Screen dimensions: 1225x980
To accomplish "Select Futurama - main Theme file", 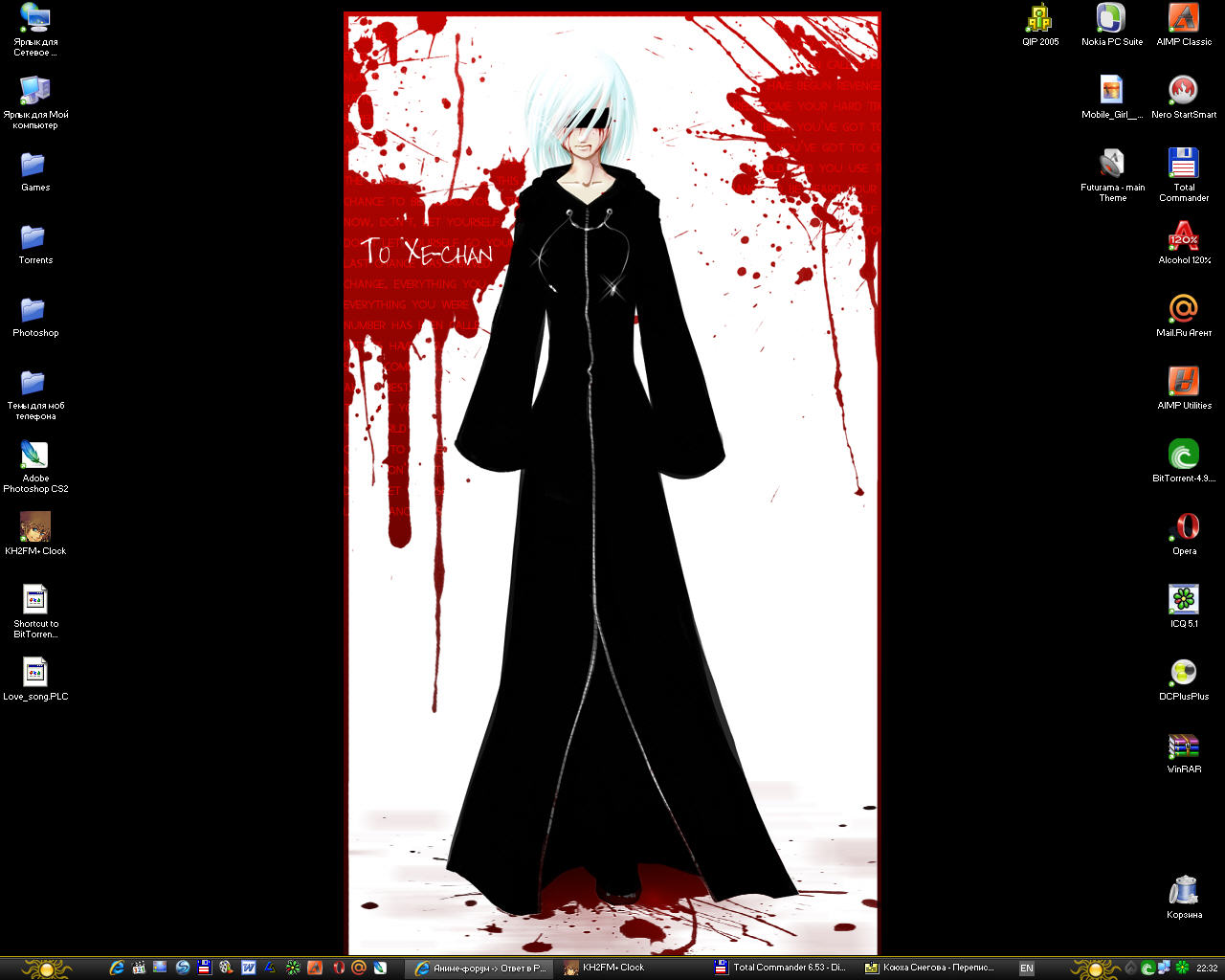I will coord(1112,174).
